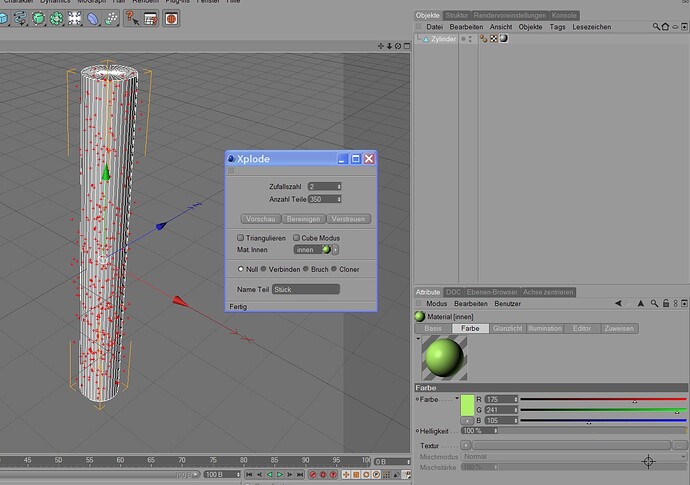Open the Glanzlicht material tab
Image resolution: width=690 pixels, height=485 pixels.
tap(507, 328)
